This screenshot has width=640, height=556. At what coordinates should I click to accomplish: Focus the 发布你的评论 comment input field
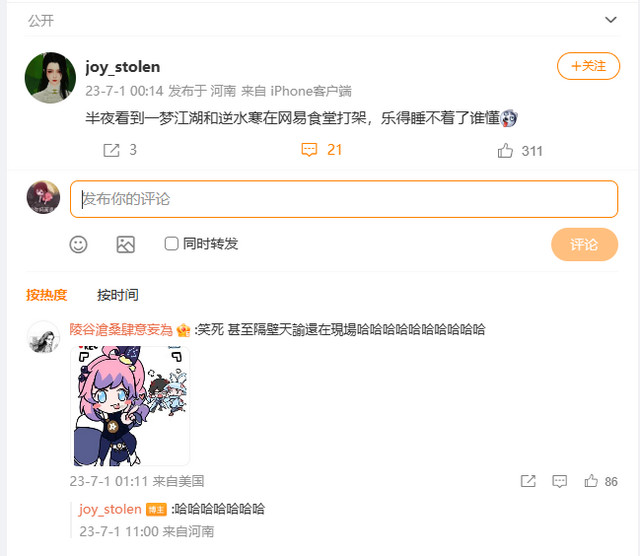point(344,199)
